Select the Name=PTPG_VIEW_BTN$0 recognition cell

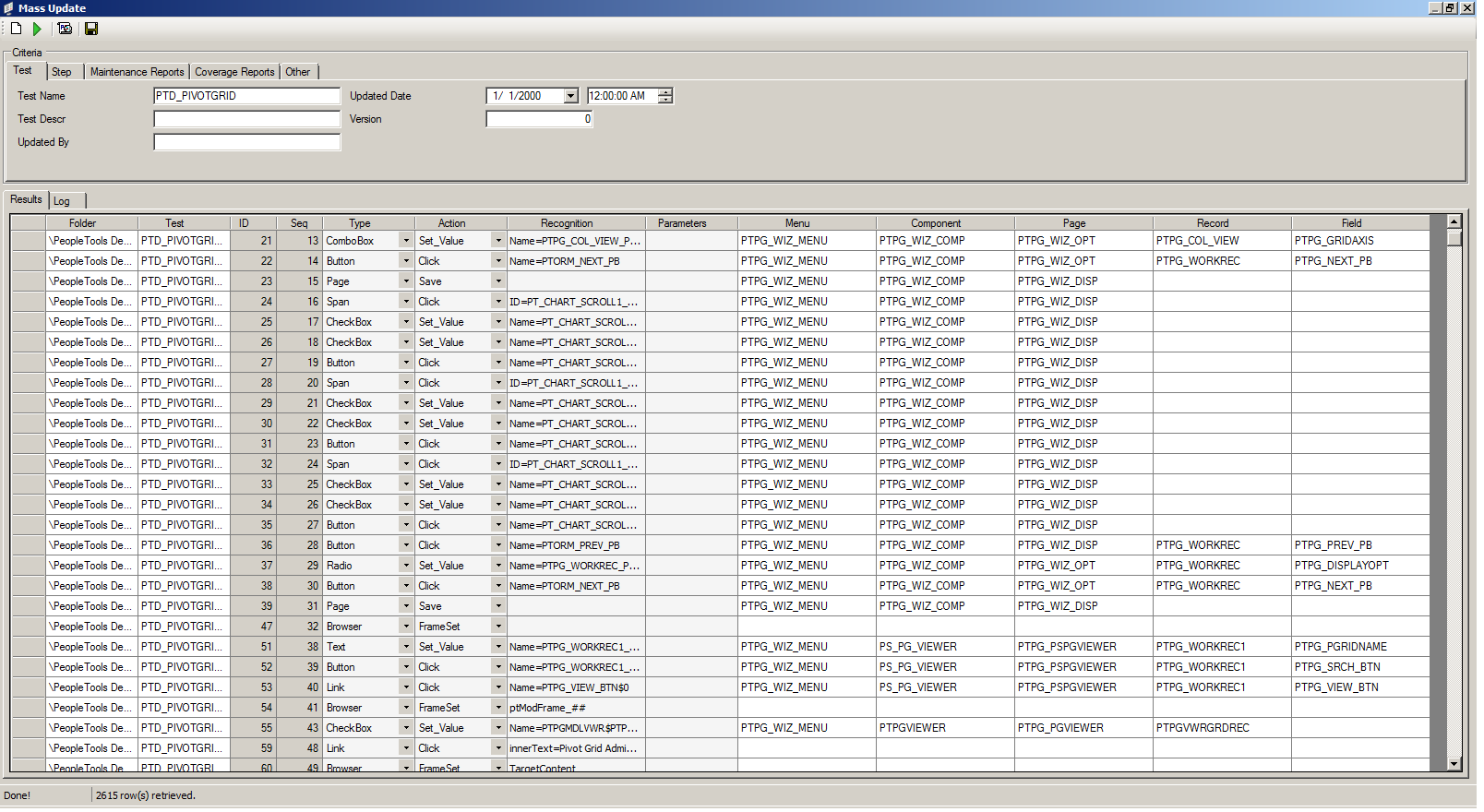coord(576,687)
